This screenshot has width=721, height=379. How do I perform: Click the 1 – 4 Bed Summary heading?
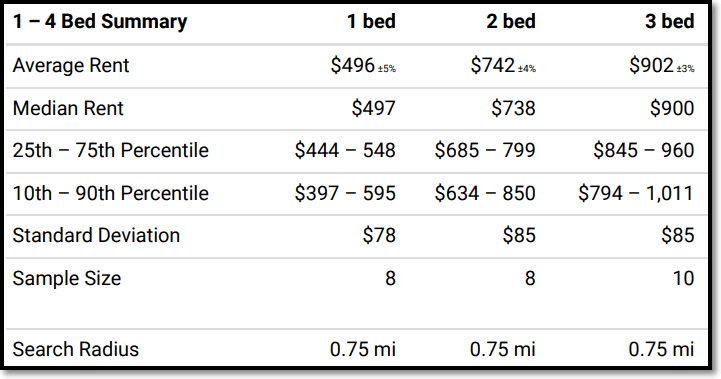click(x=100, y=22)
